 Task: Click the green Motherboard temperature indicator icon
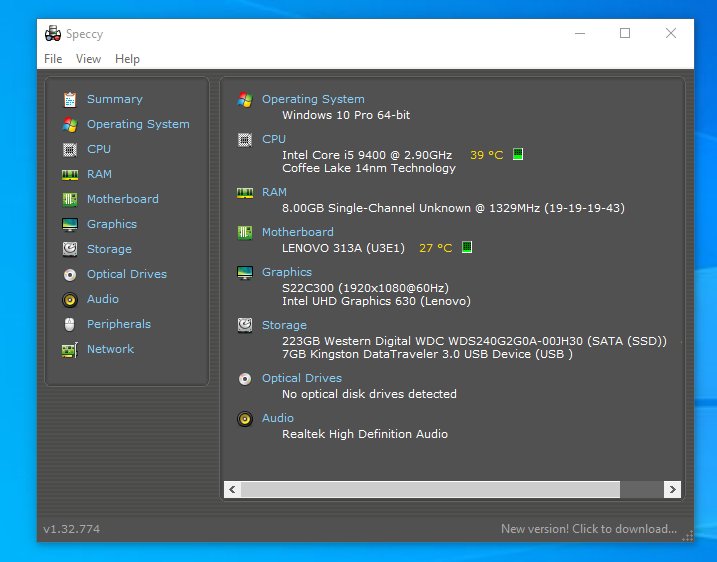(x=466, y=247)
